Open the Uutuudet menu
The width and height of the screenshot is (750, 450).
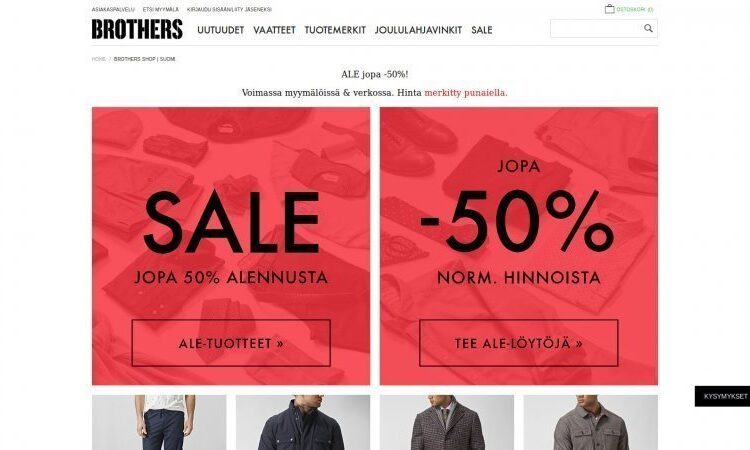pos(221,30)
